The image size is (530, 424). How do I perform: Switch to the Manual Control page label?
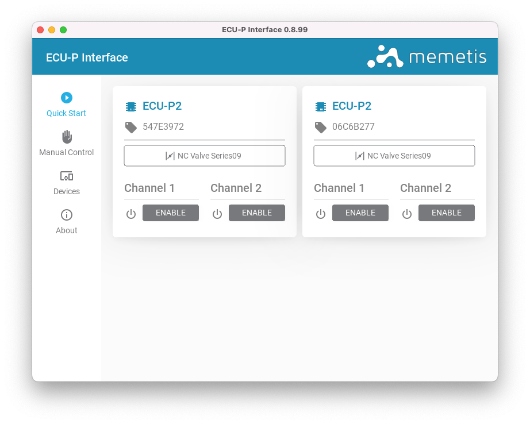[67, 152]
